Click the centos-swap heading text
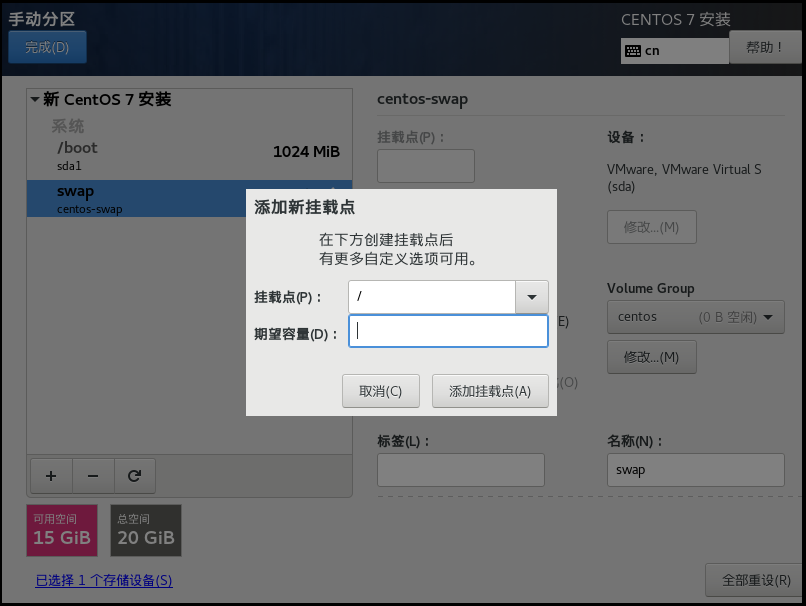Image resolution: width=806 pixels, height=606 pixels. 423,99
